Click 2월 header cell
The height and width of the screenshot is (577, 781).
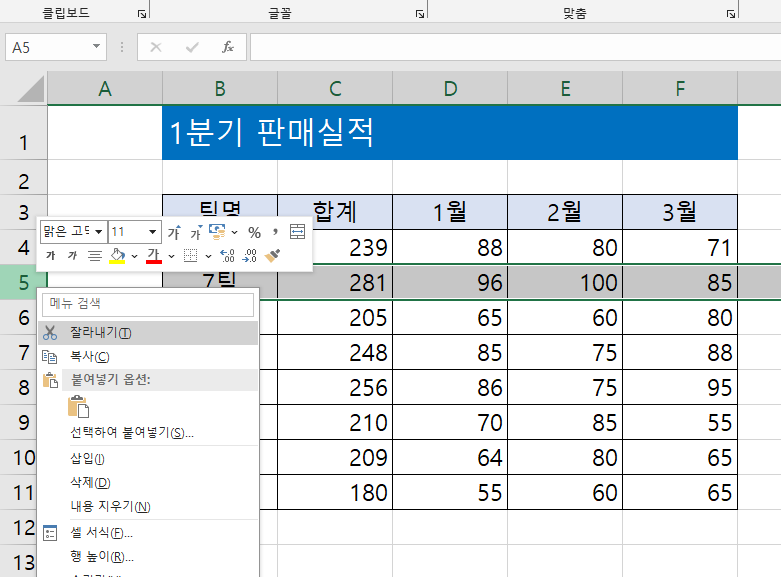[x=565, y=212]
